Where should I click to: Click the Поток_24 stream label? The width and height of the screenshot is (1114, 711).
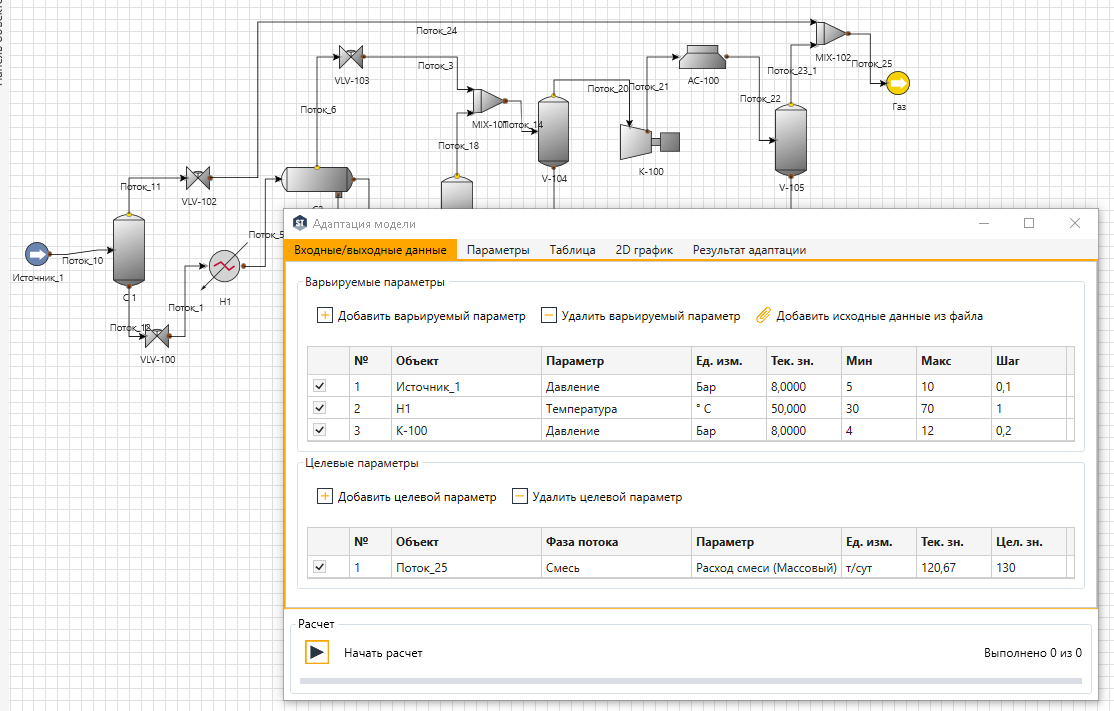click(436, 31)
